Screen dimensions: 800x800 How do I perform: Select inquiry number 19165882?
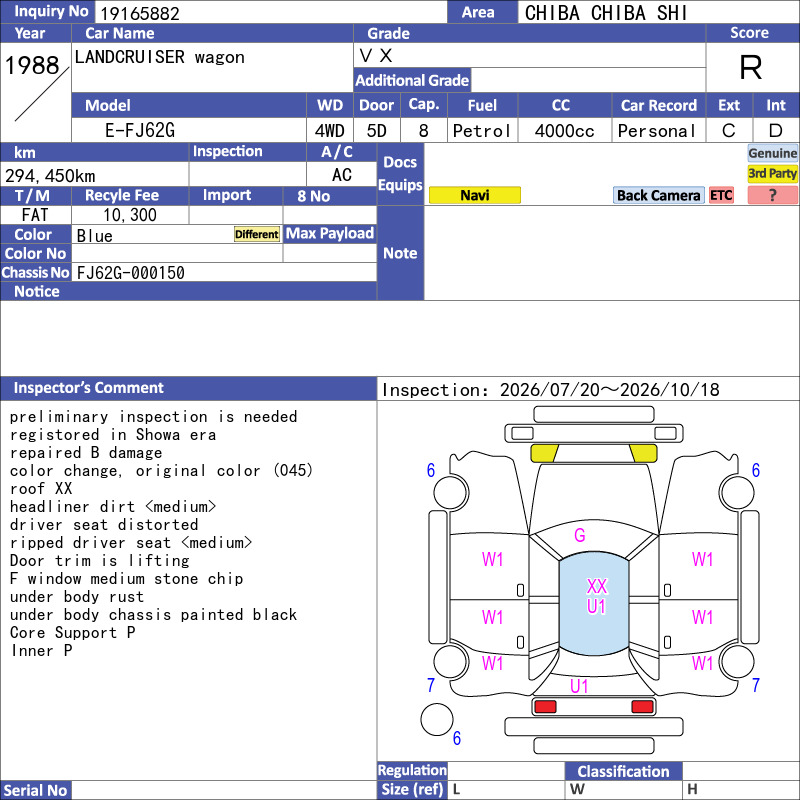tap(140, 13)
